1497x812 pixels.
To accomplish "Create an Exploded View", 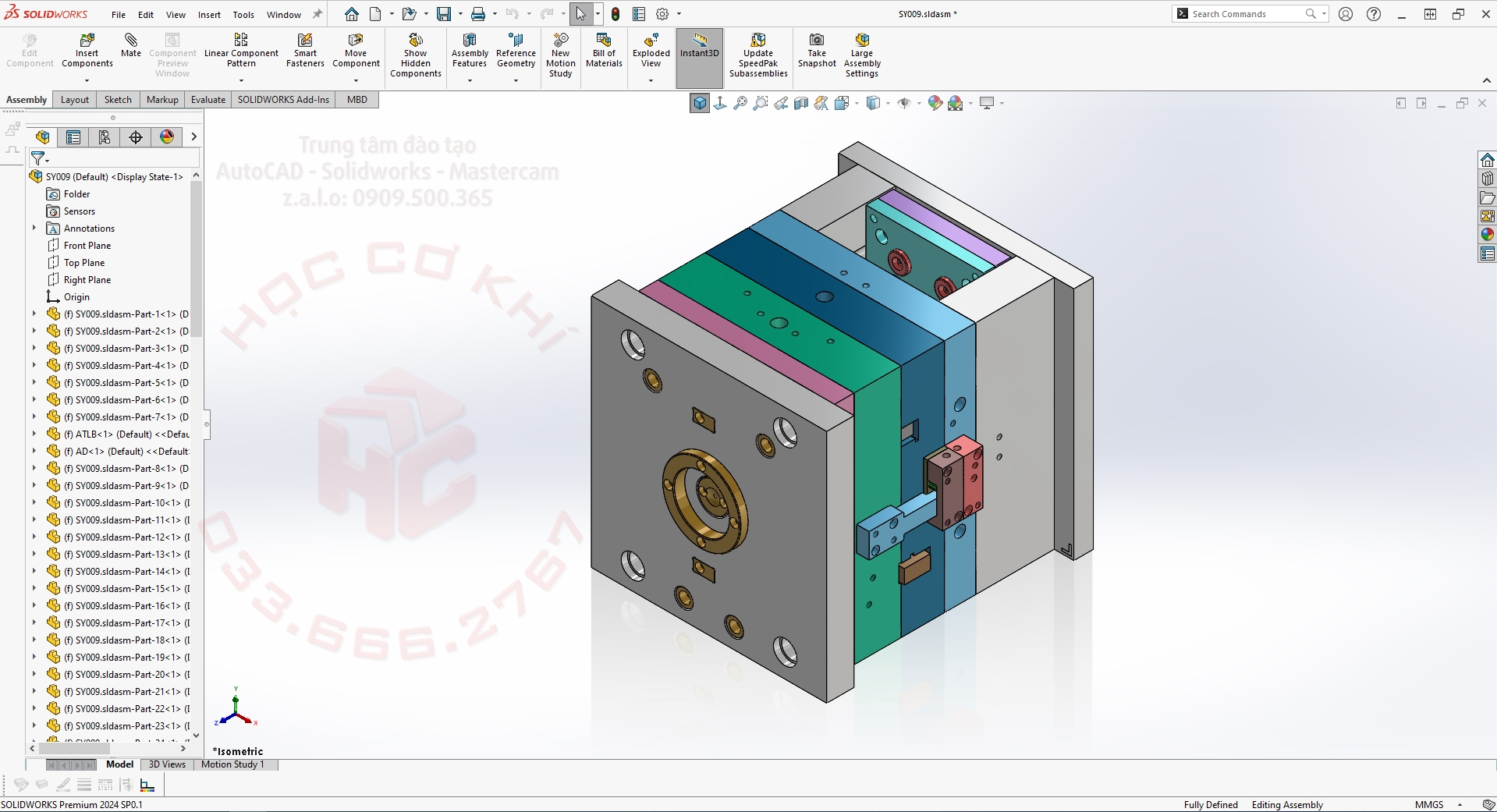I will pyautogui.click(x=651, y=51).
